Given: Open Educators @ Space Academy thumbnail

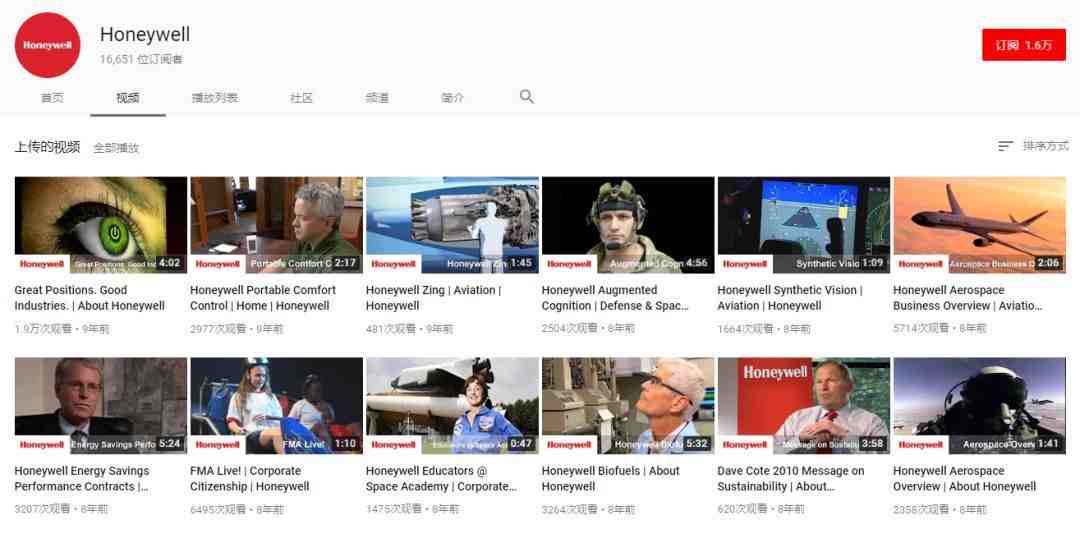Looking at the screenshot, I should pos(453,405).
